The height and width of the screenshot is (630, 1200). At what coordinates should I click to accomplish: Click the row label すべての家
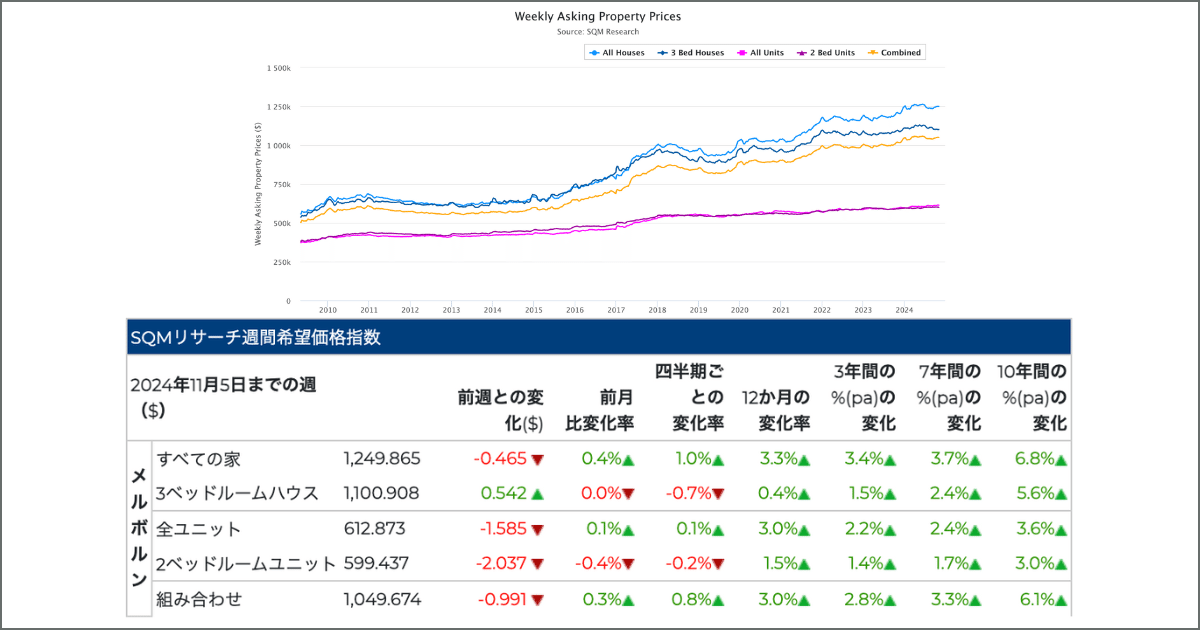(199, 459)
